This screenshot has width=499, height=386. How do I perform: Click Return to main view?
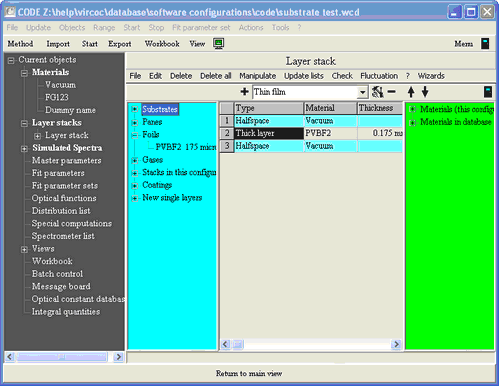[249, 373]
